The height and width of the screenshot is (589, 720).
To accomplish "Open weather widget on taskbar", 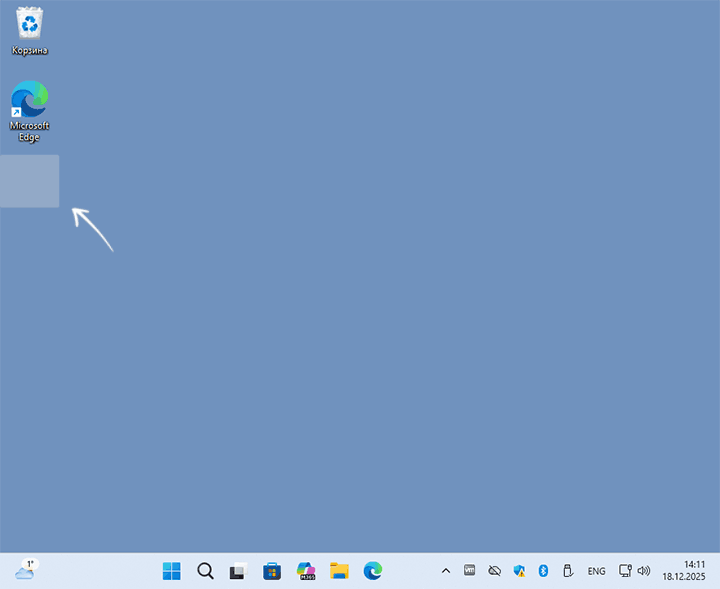I will [27, 571].
